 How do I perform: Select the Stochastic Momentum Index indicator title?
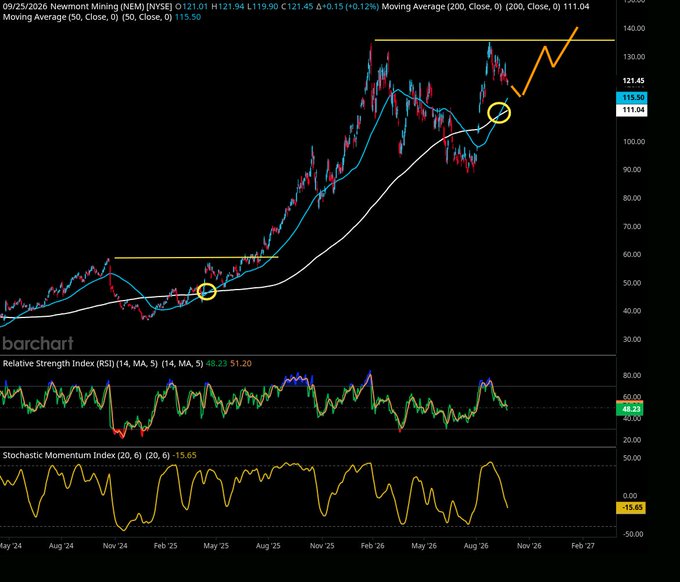72,455
